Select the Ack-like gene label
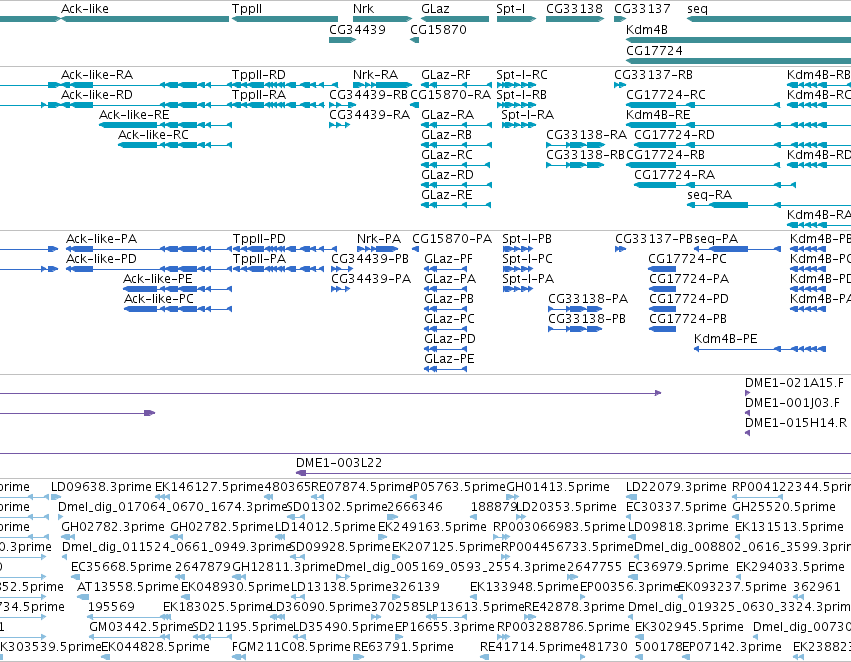The width and height of the screenshot is (851, 662). (85, 9)
